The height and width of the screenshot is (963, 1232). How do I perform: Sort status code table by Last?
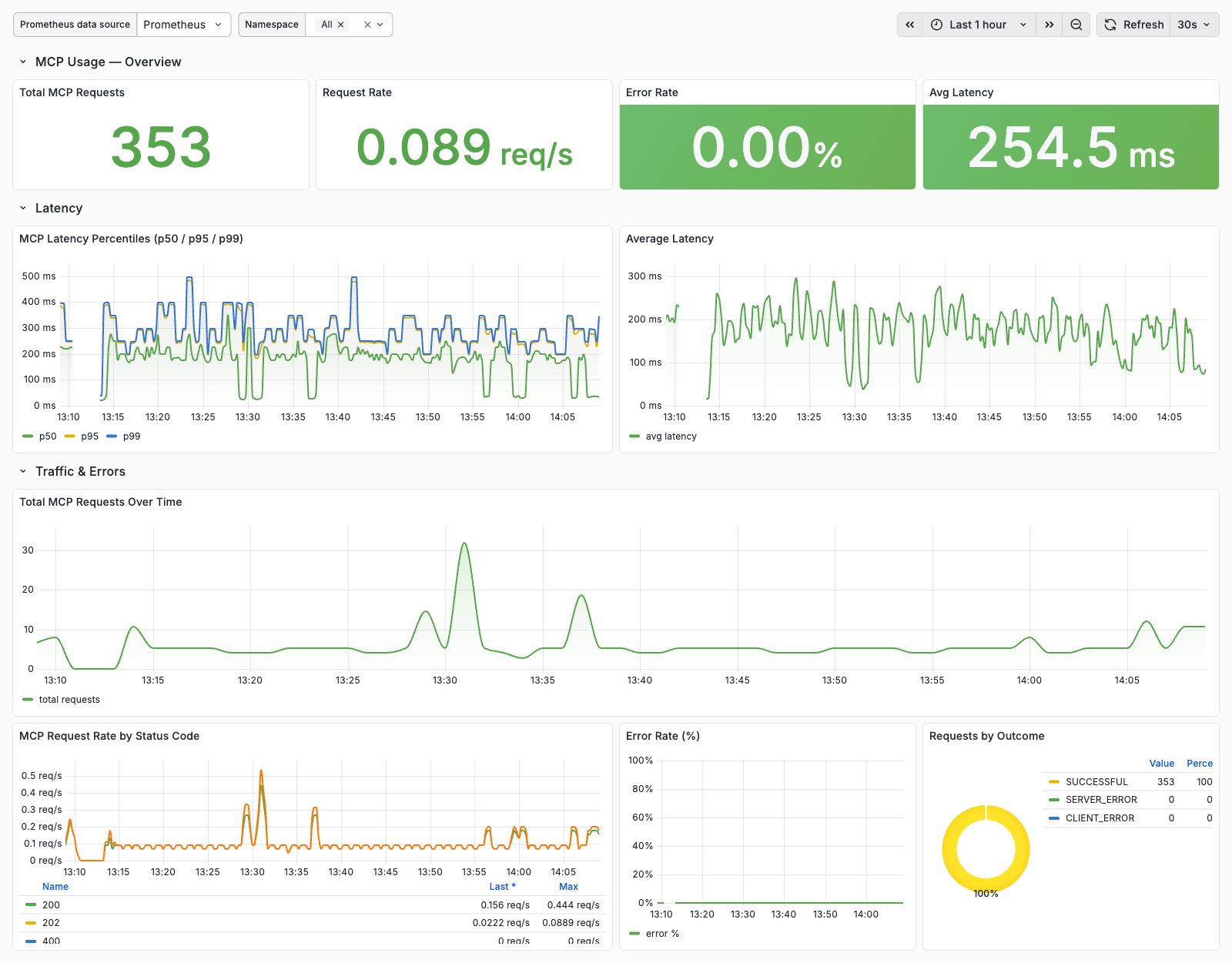tap(502, 887)
